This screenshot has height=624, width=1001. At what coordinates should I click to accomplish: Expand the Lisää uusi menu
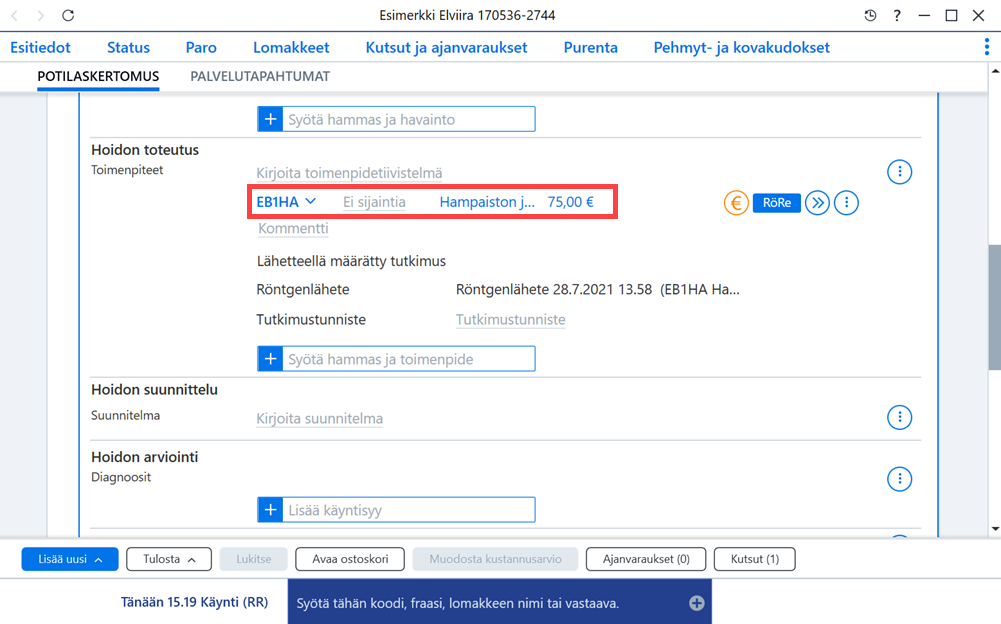pyautogui.click(x=70, y=559)
